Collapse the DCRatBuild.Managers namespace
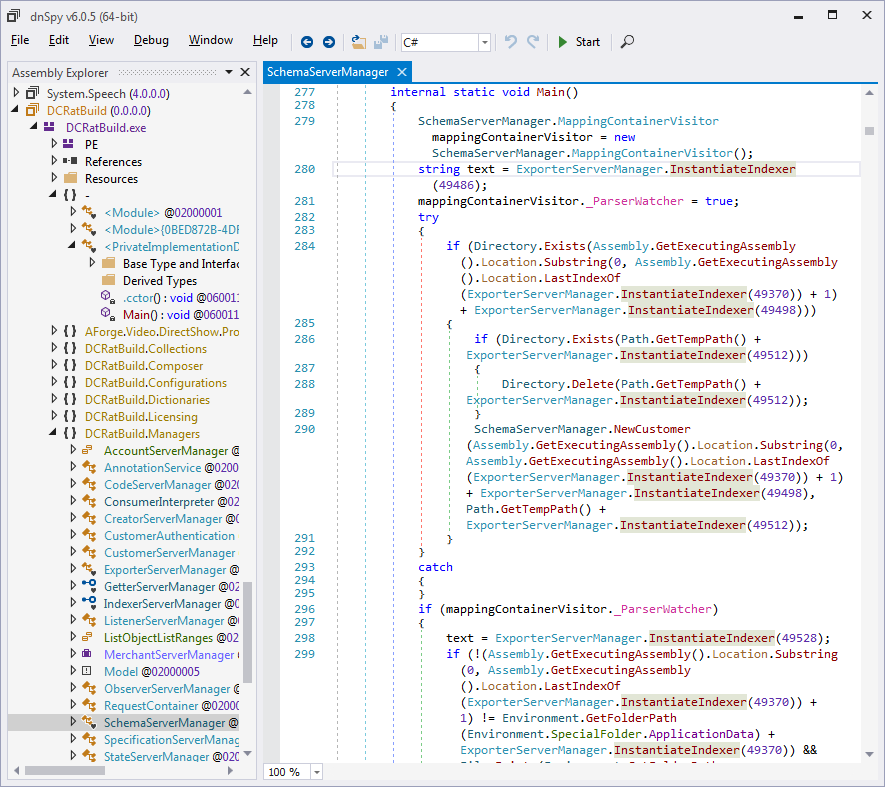Screen dimensions: 885x787 coord(52,434)
